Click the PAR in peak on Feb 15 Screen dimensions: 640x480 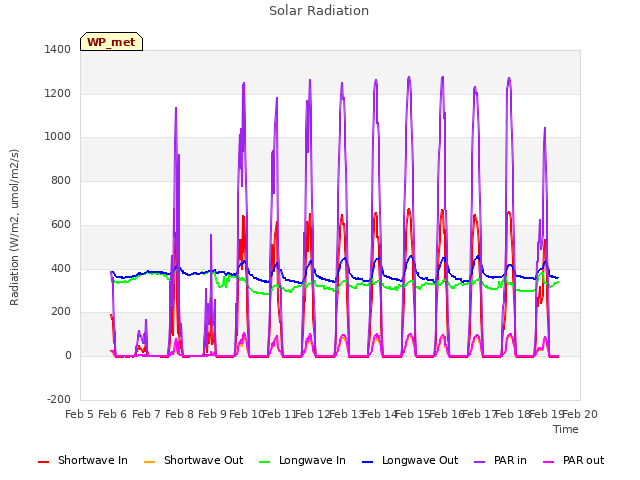[409, 77]
